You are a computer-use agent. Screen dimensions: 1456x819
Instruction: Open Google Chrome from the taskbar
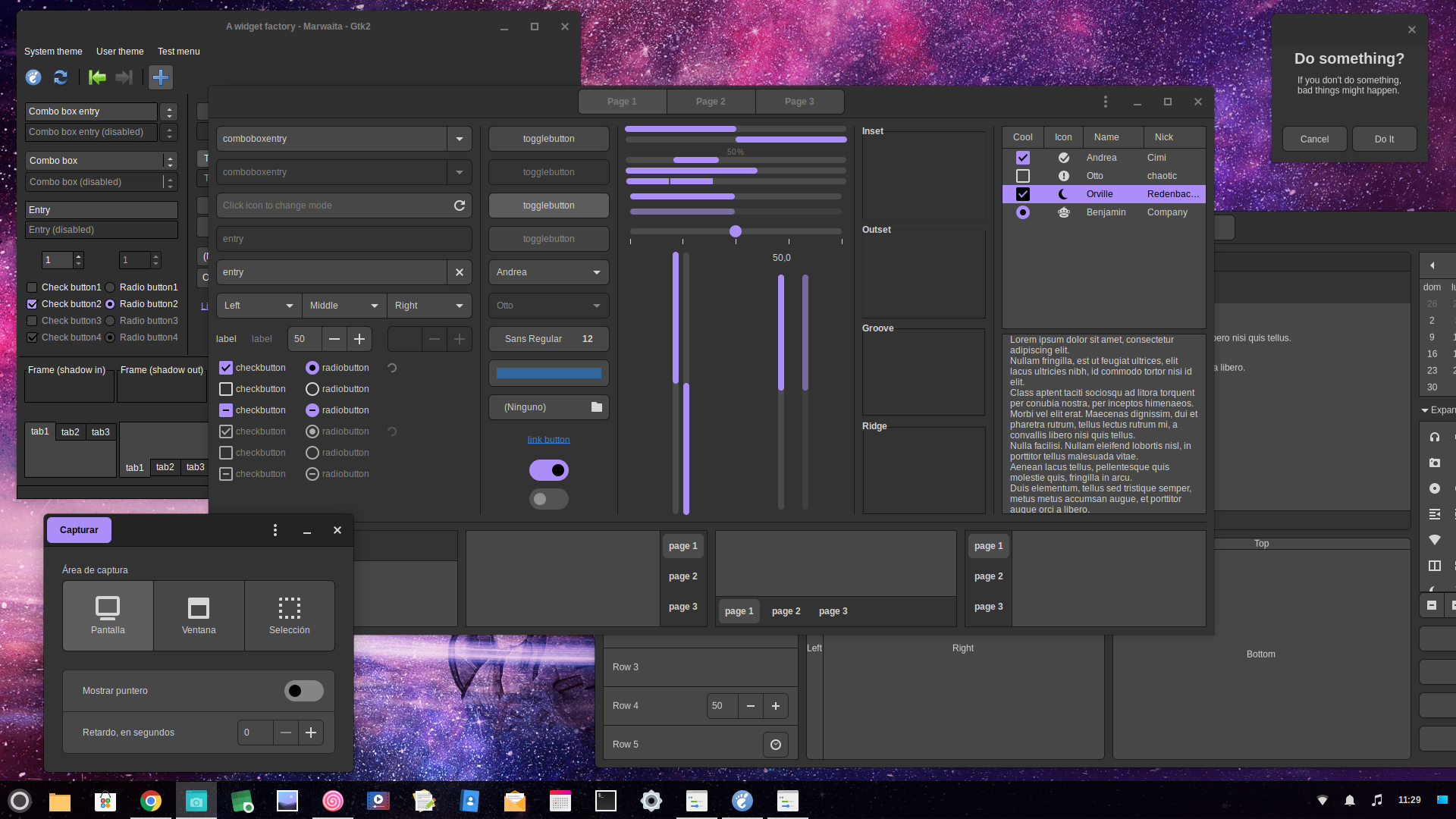pyautogui.click(x=151, y=801)
